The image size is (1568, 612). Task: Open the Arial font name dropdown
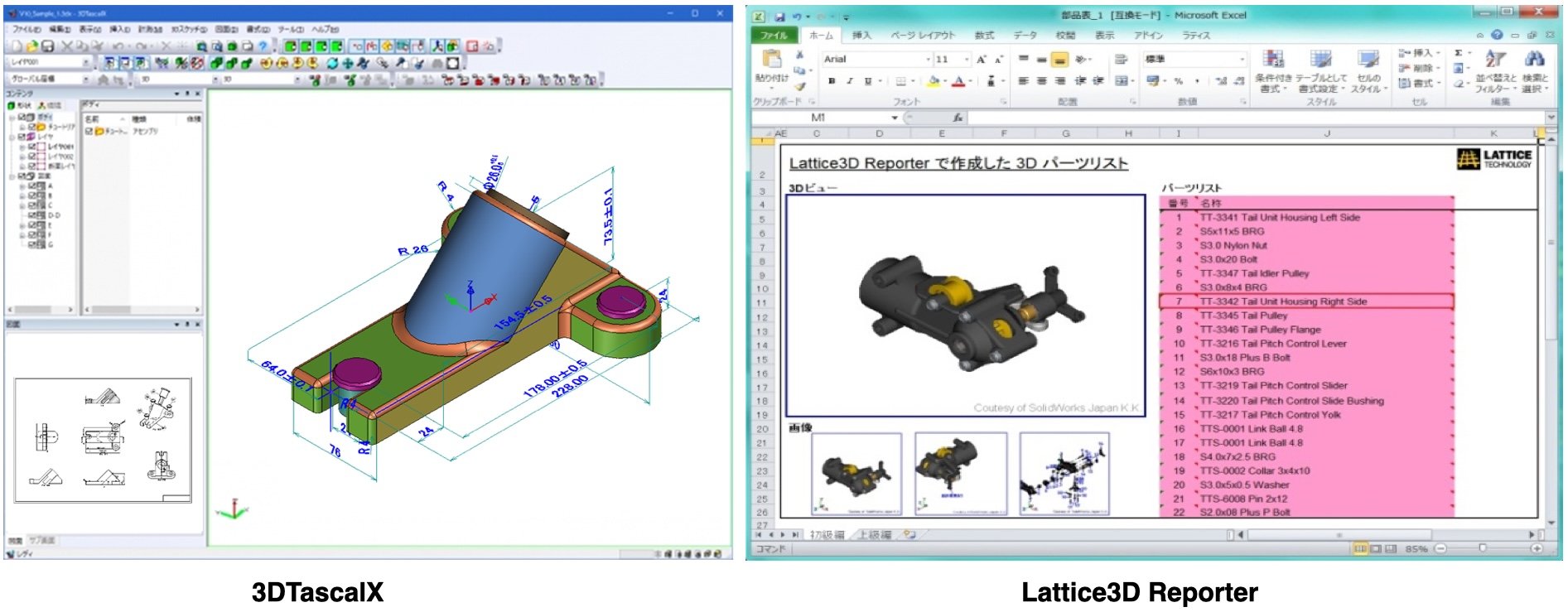(x=928, y=60)
